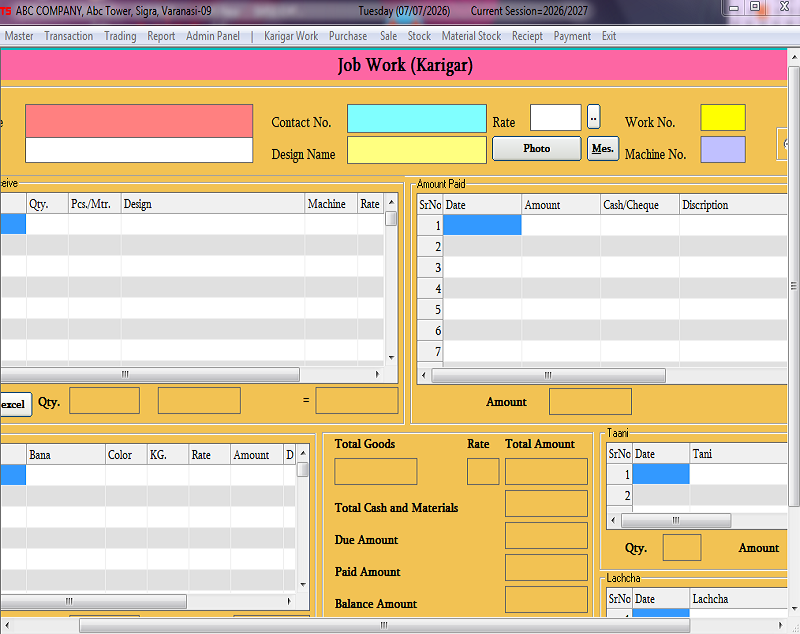Open the Payment menu
Viewport: 800px width, 634px height.
point(572,36)
